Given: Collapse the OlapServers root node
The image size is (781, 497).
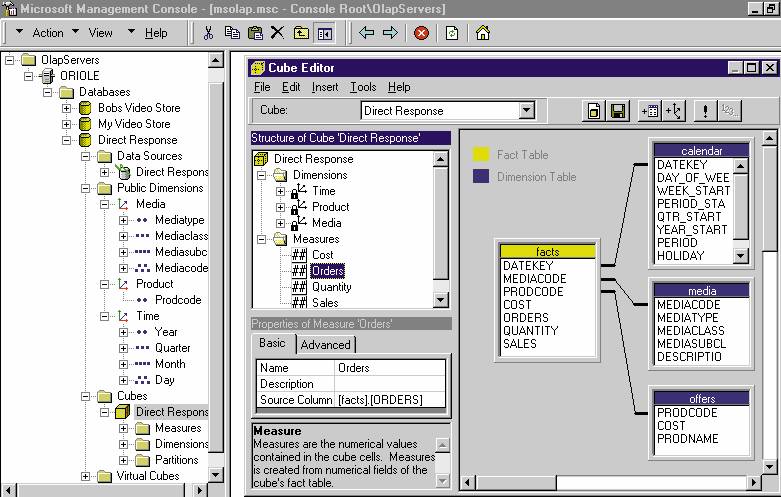Looking at the screenshot, I should click(x=9, y=60).
